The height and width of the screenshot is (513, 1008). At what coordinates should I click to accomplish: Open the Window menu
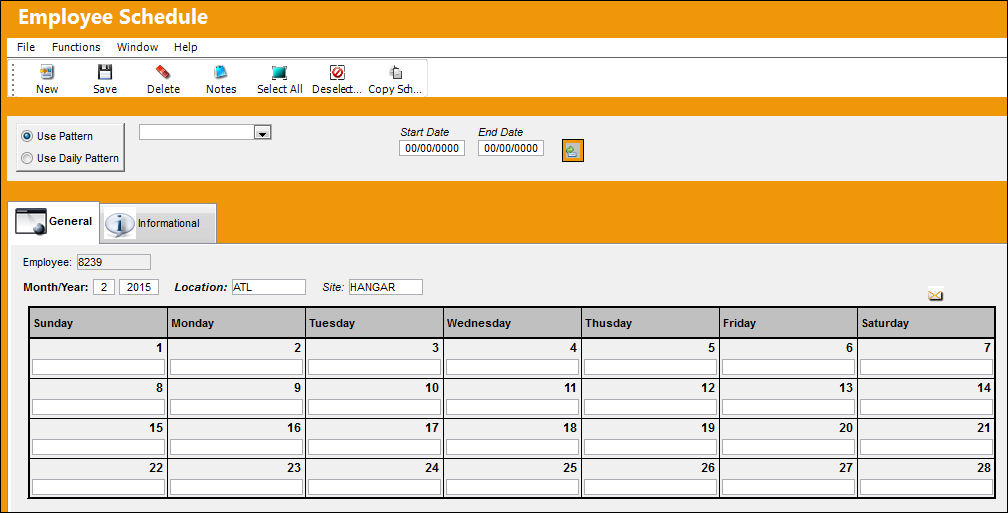pyautogui.click(x=137, y=47)
